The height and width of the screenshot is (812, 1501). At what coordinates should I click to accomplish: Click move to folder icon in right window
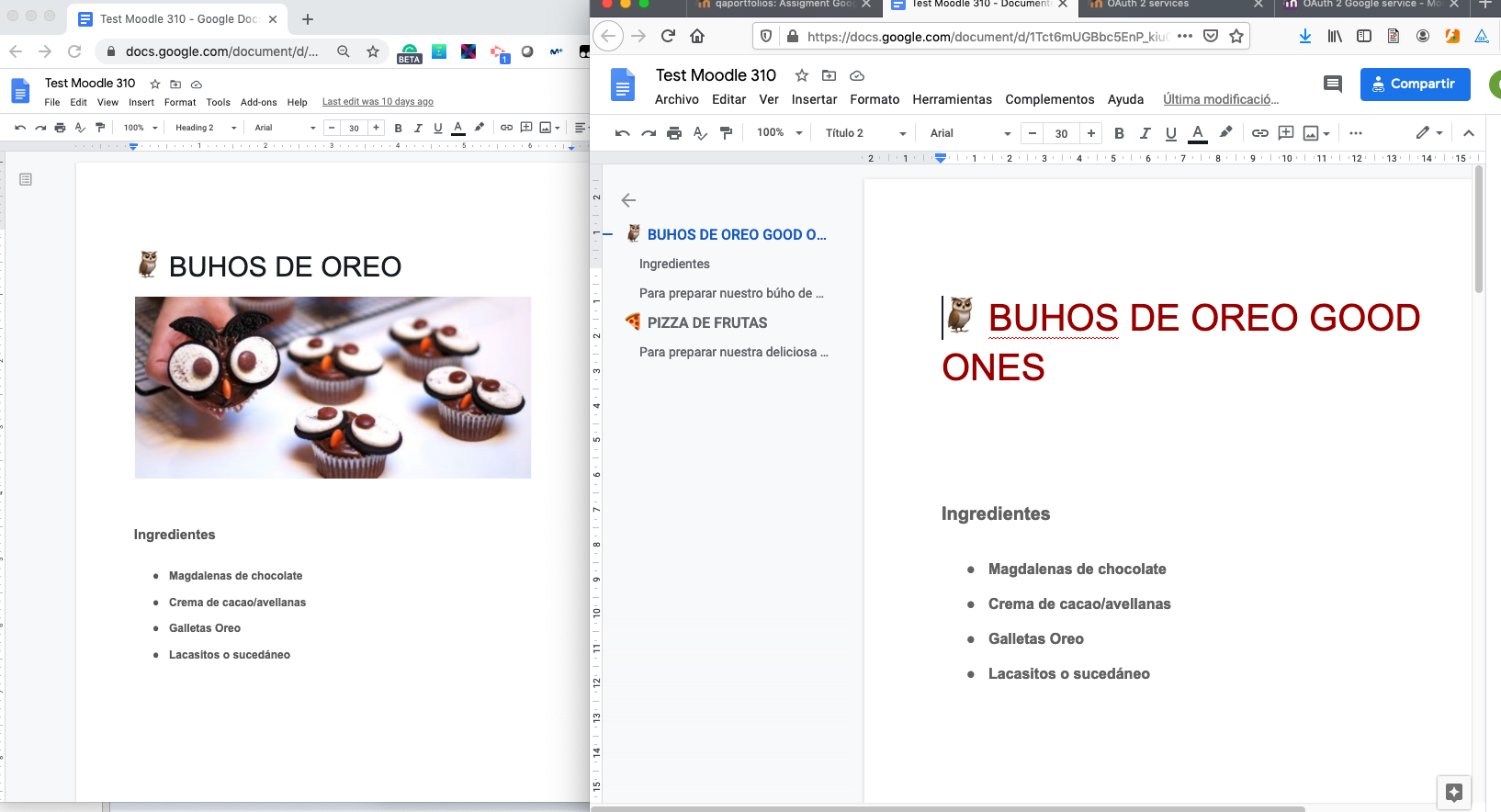click(x=829, y=75)
